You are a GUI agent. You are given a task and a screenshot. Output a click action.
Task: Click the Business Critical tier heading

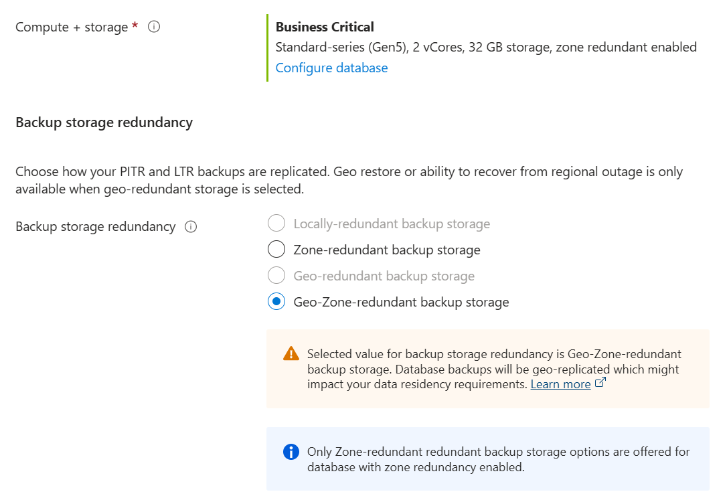click(x=325, y=27)
